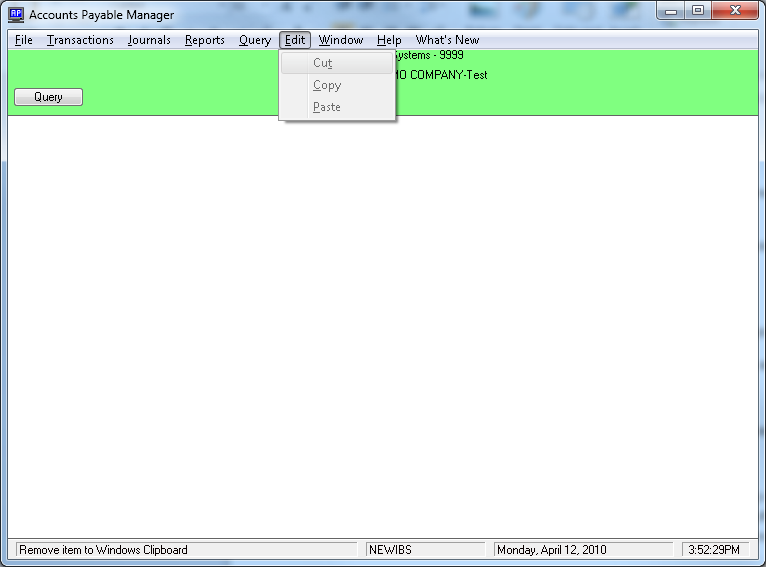Click the NEWIBS status bar panel
Screen dimensions: 766x567
click(x=426, y=550)
